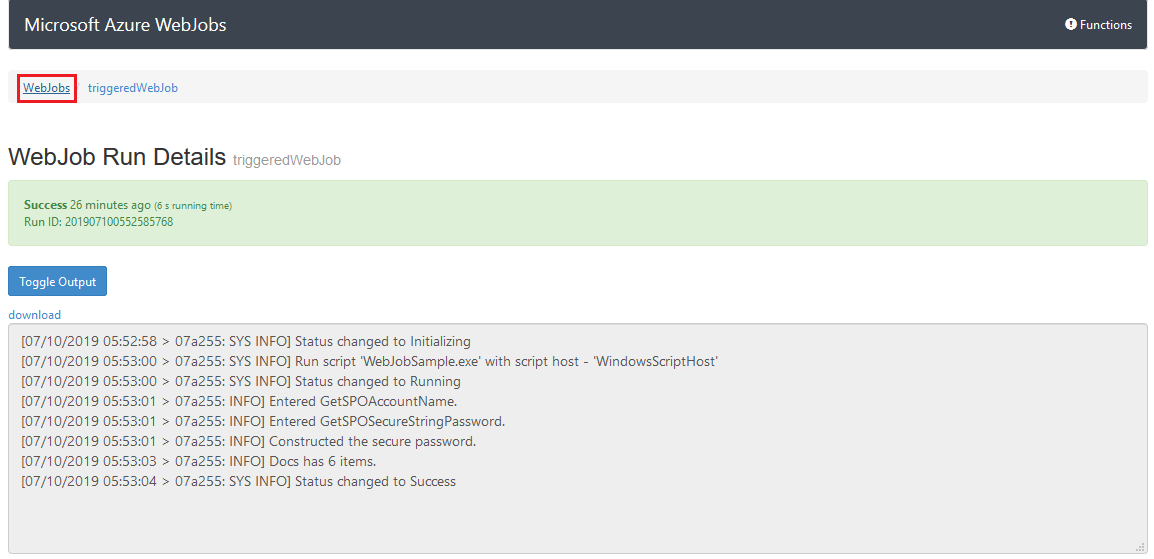Viewport: 1154px width, 559px height.
Task: Click the Toggle Output button
Action: coord(57,281)
